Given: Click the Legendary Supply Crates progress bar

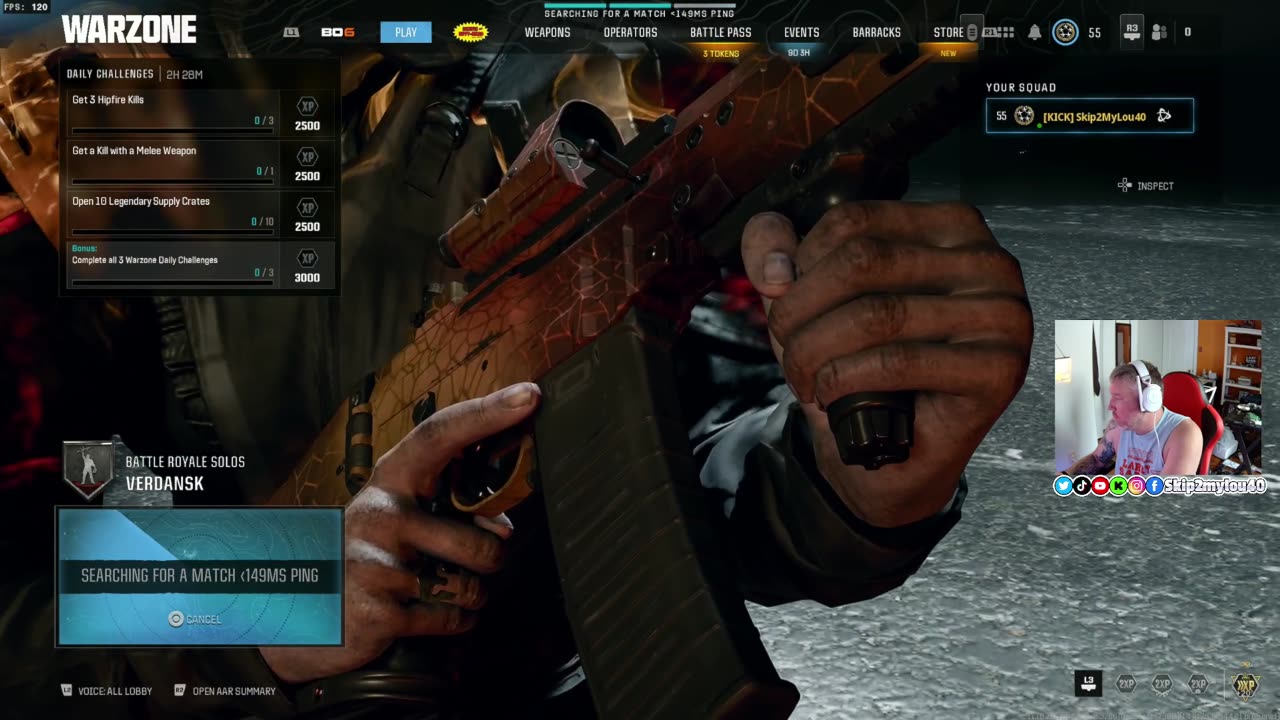Looking at the screenshot, I should [173, 232].
